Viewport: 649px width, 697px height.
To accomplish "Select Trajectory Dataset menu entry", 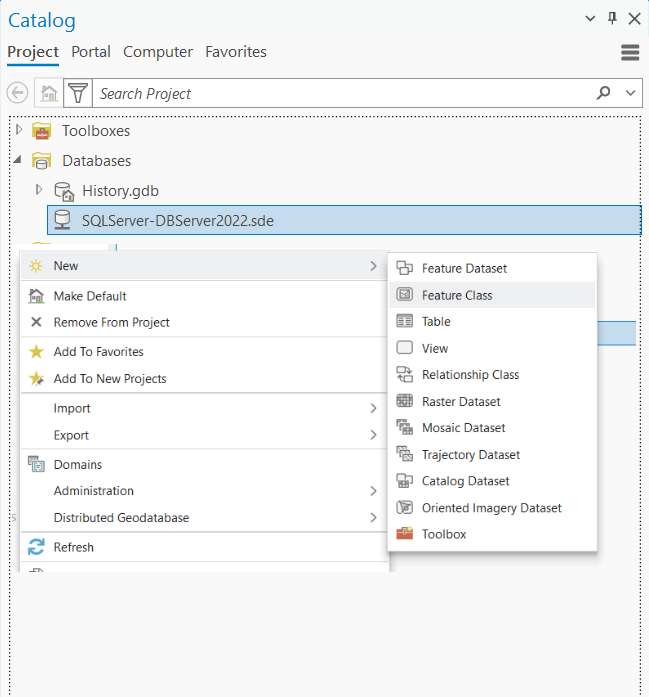I will pos(492,454).
